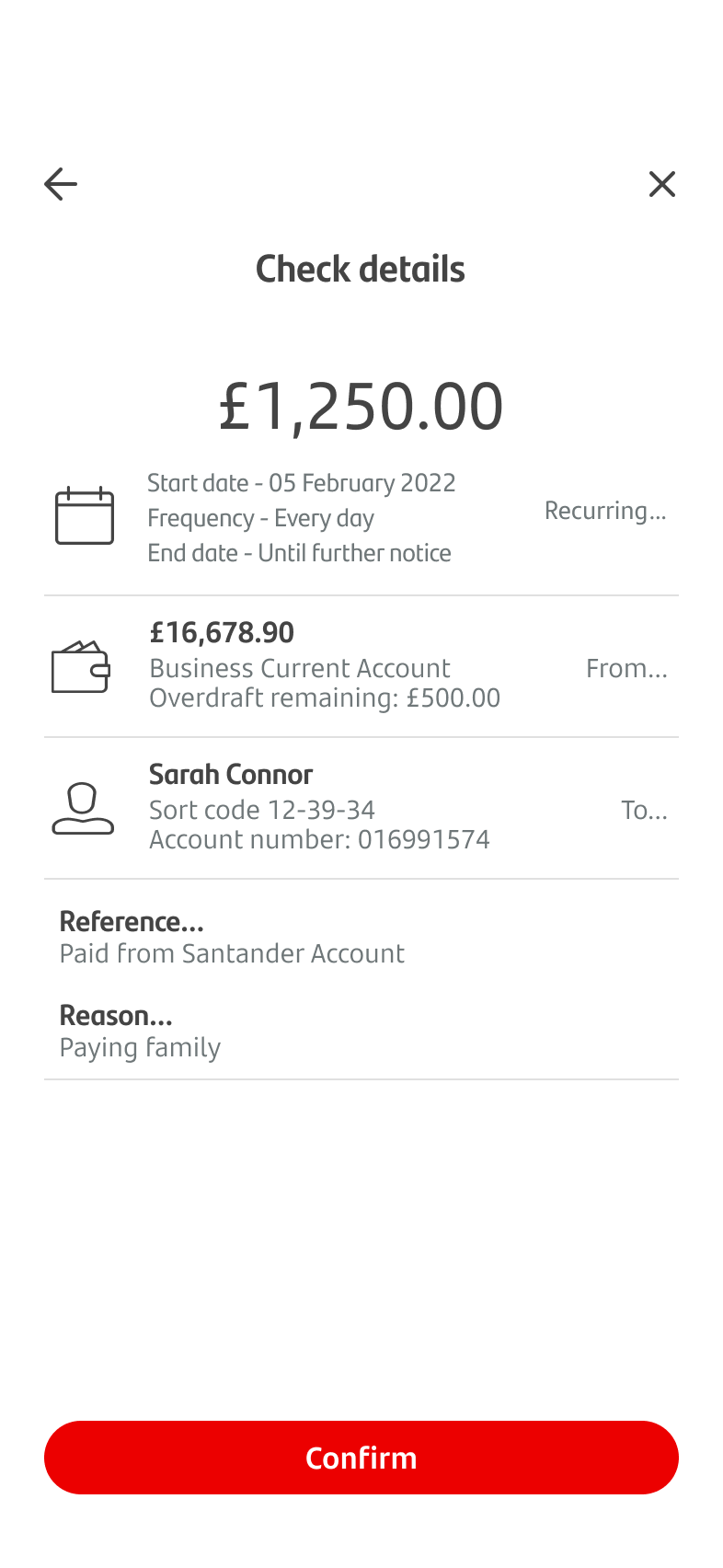The width and height of the screenshot is (723, 1568).
Task: Tap the £16,678.90 account balance
Action: (x=222, y=632)
